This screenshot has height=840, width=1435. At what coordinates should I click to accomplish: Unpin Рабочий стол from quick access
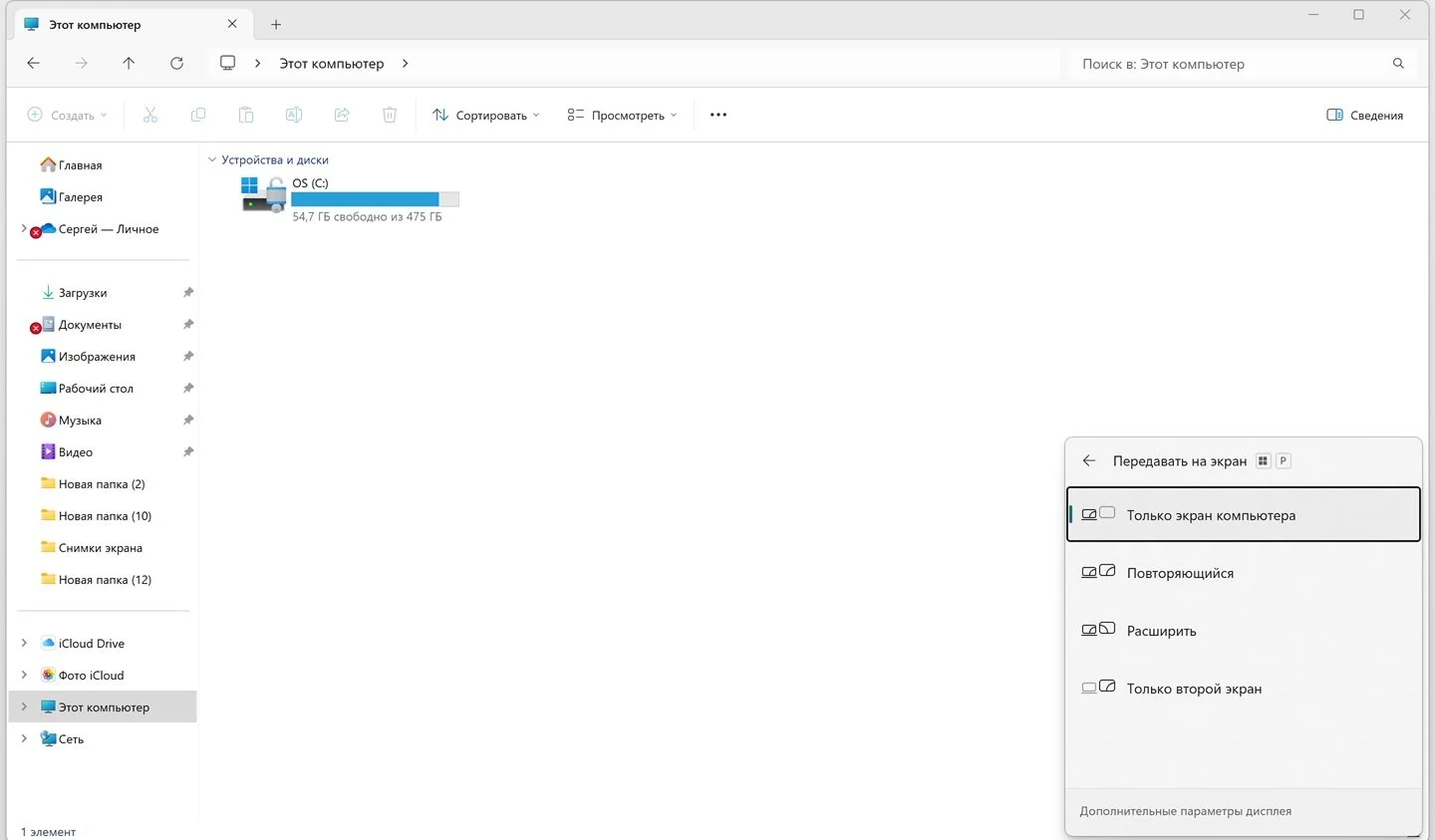[188, 389]
